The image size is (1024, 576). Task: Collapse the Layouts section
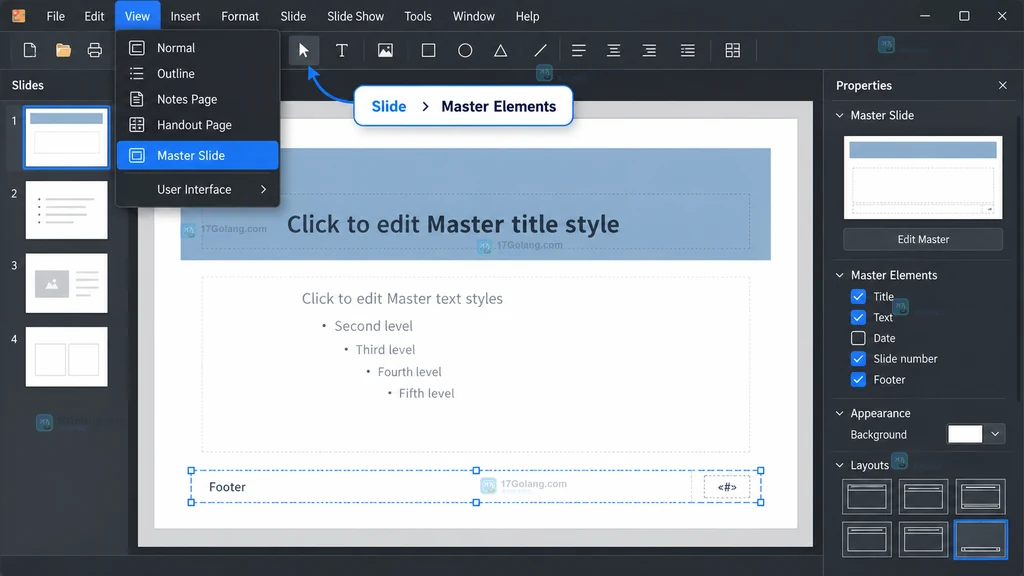coord(840,465)
